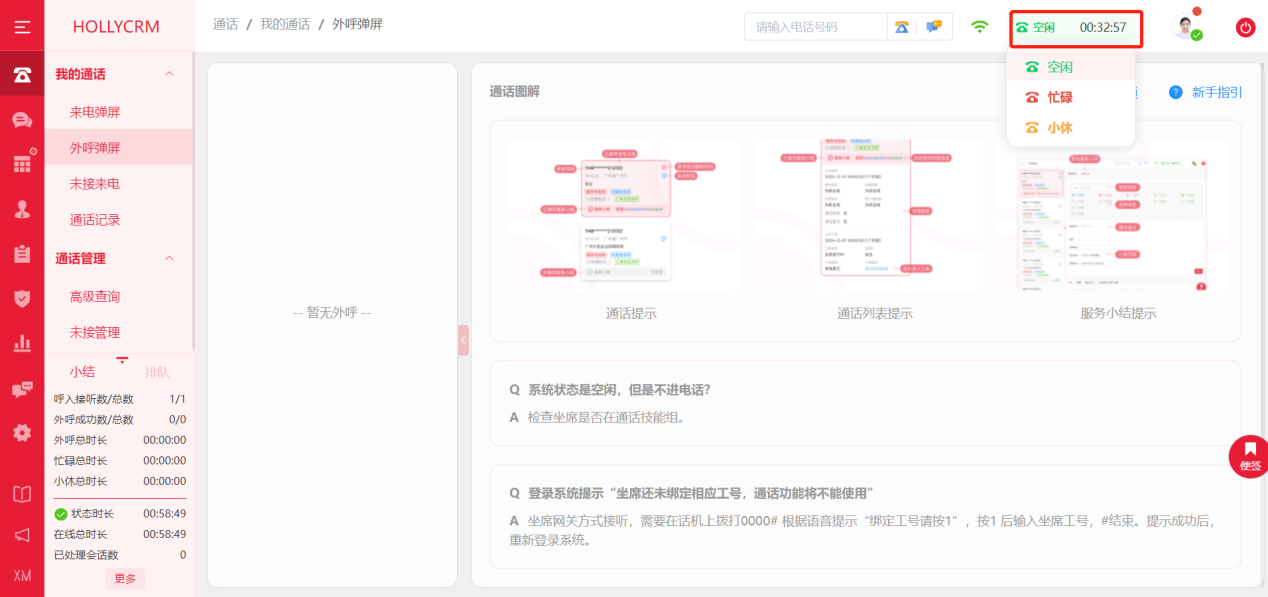The width and height of the screenshot is (1268, 597).
Task: Click the phone number input field
Action: point(815,27)
